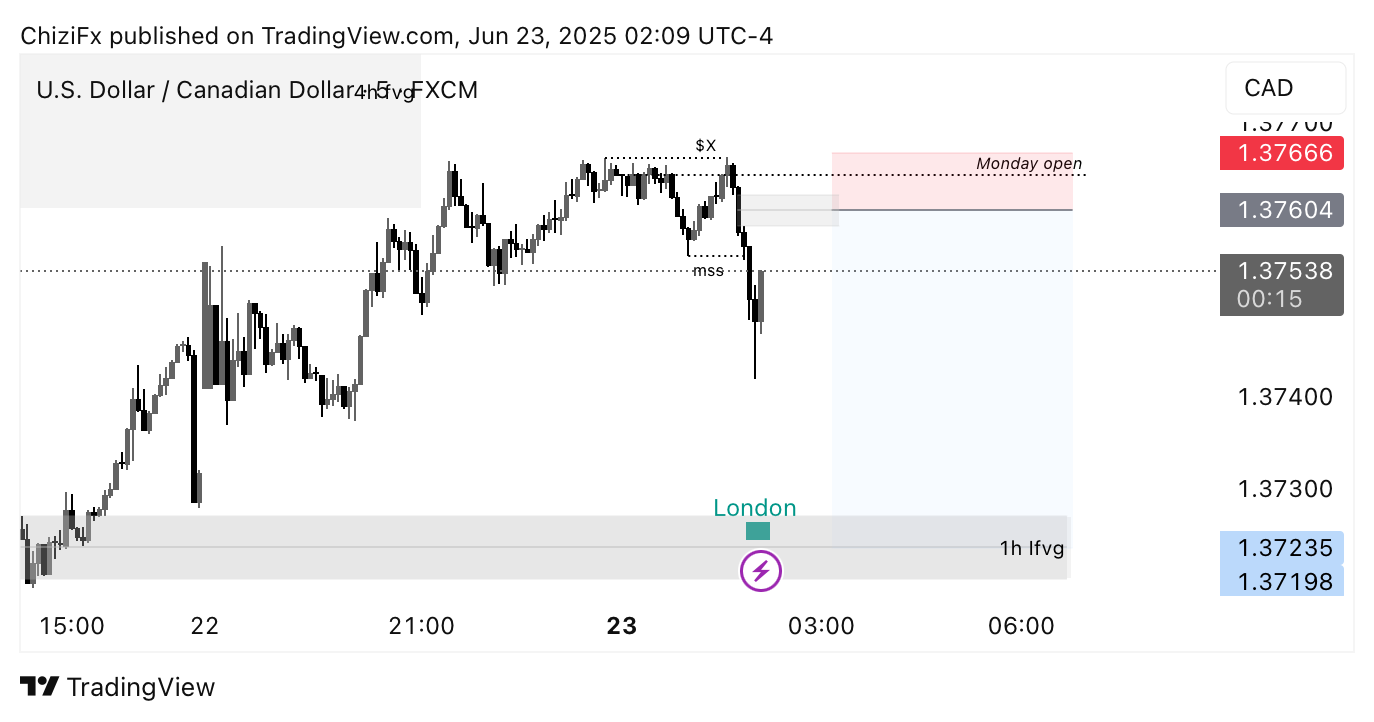Click the 1h Ifvg zone label
This screenshot has width=1374, height=722.
pos(1032,547)
